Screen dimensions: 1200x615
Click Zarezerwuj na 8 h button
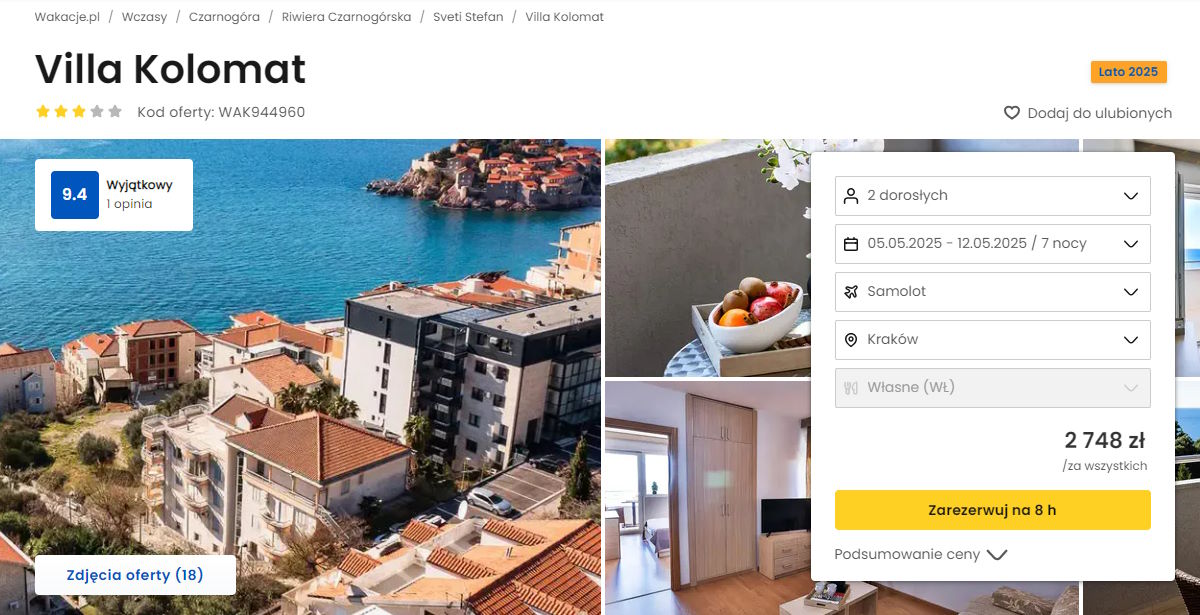pyautogui.click(x=993, y=510)
